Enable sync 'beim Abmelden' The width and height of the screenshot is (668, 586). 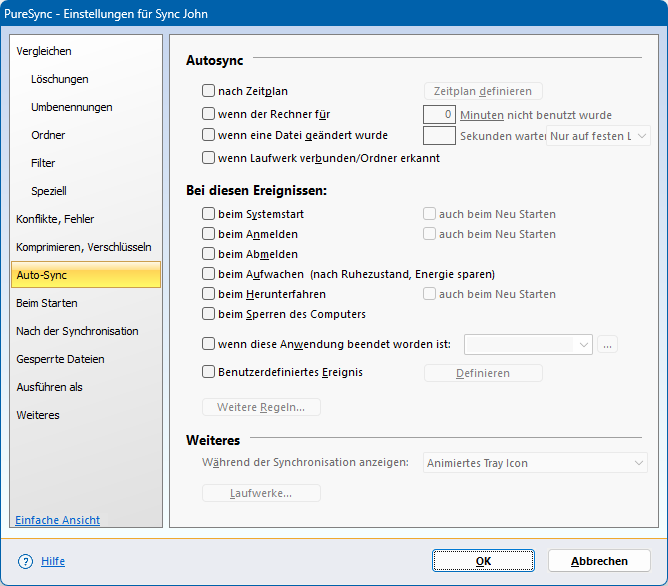click(x=208, y=253)
